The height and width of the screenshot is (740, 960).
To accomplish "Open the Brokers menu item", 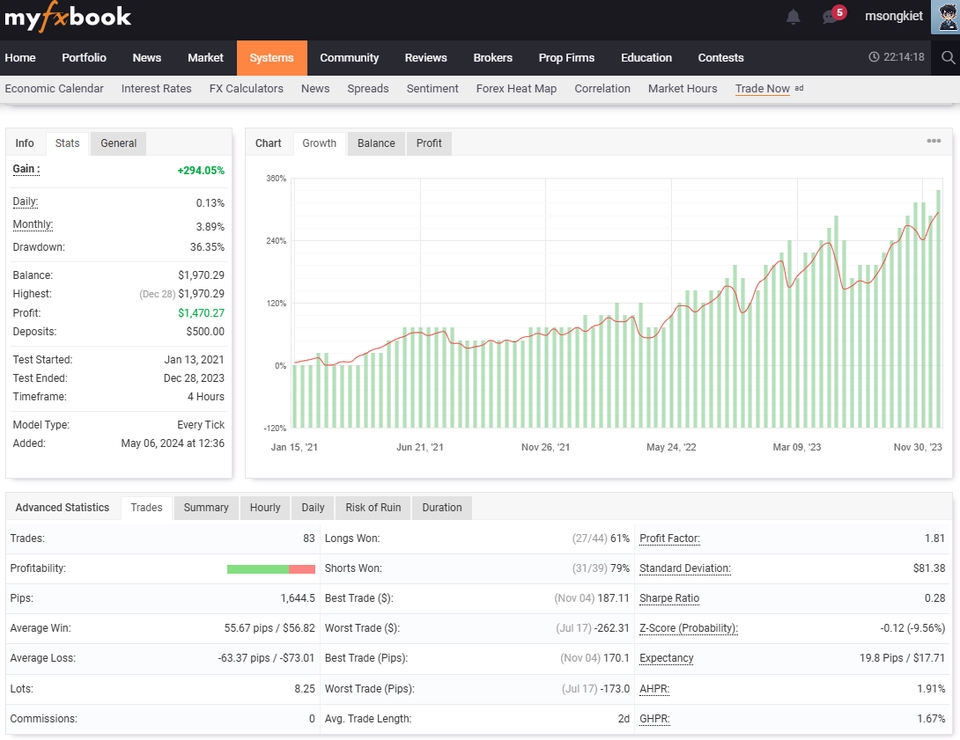I will click(x=493, y=58).
